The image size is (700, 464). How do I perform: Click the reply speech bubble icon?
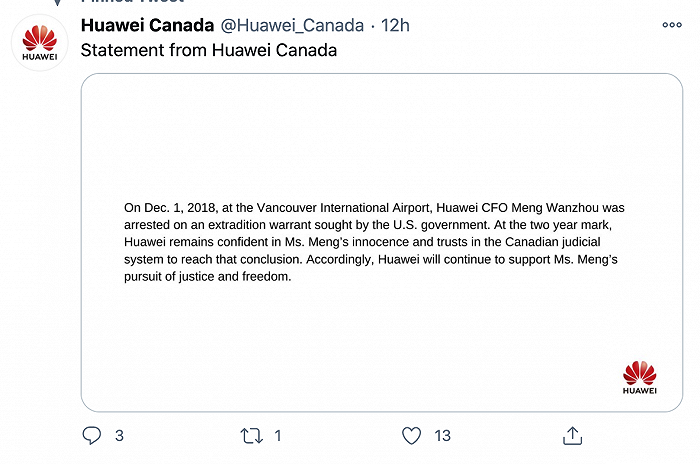click(92, 436)
